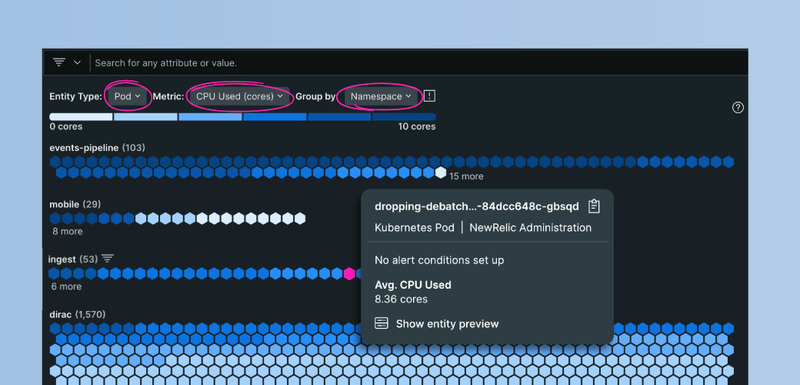Open the Entity Type Pod dropdown
The width and height of the screenshot is (800, 385).
[x=128, y=96]
